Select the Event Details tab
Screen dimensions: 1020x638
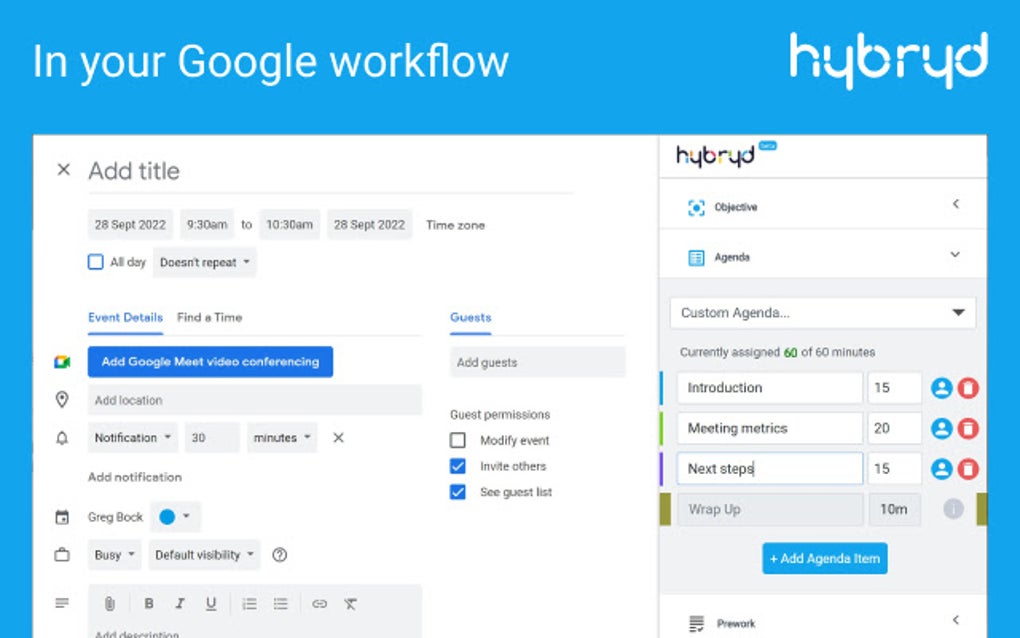coord(125,317)
